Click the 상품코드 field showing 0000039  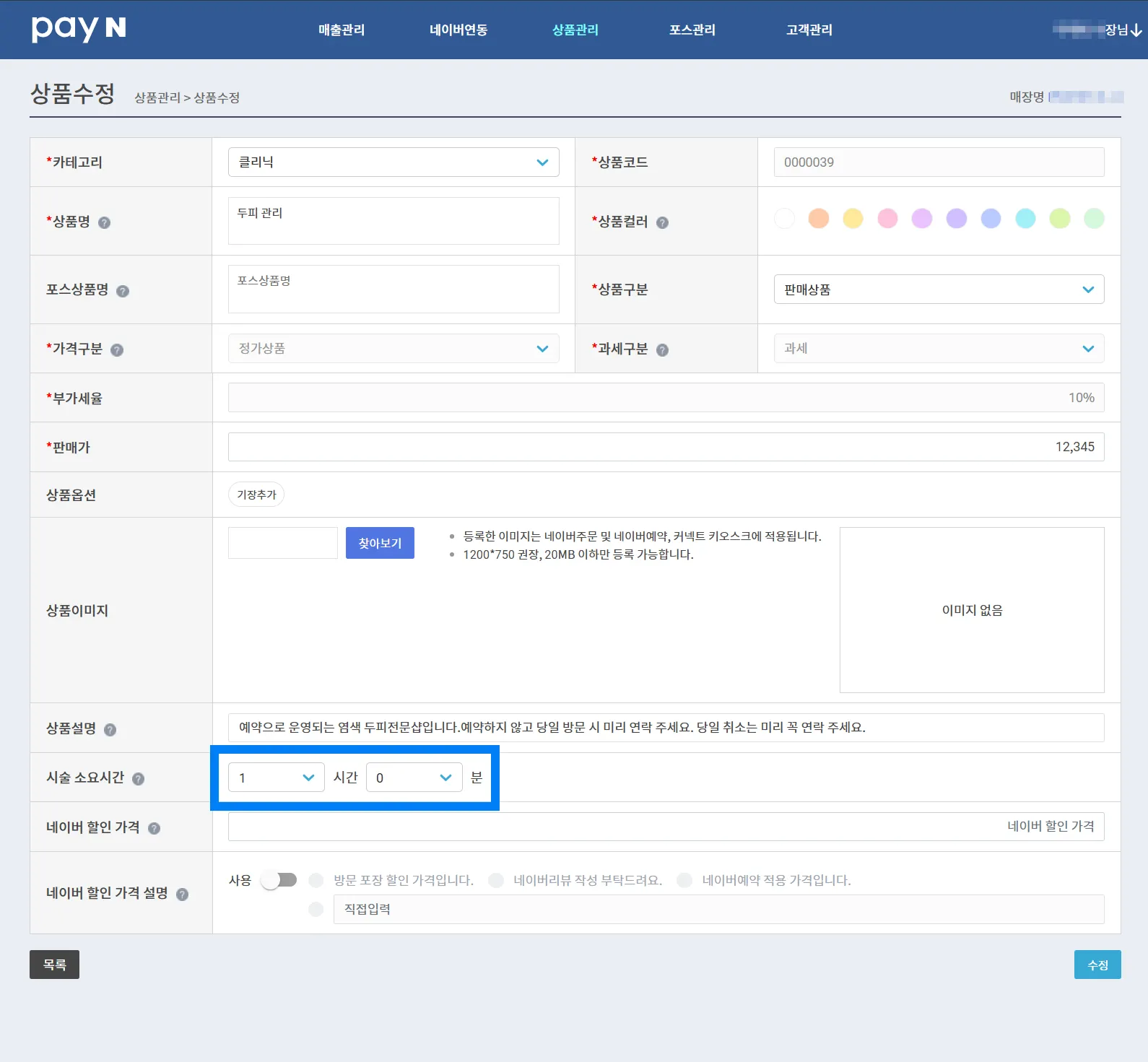pos(939,162)
